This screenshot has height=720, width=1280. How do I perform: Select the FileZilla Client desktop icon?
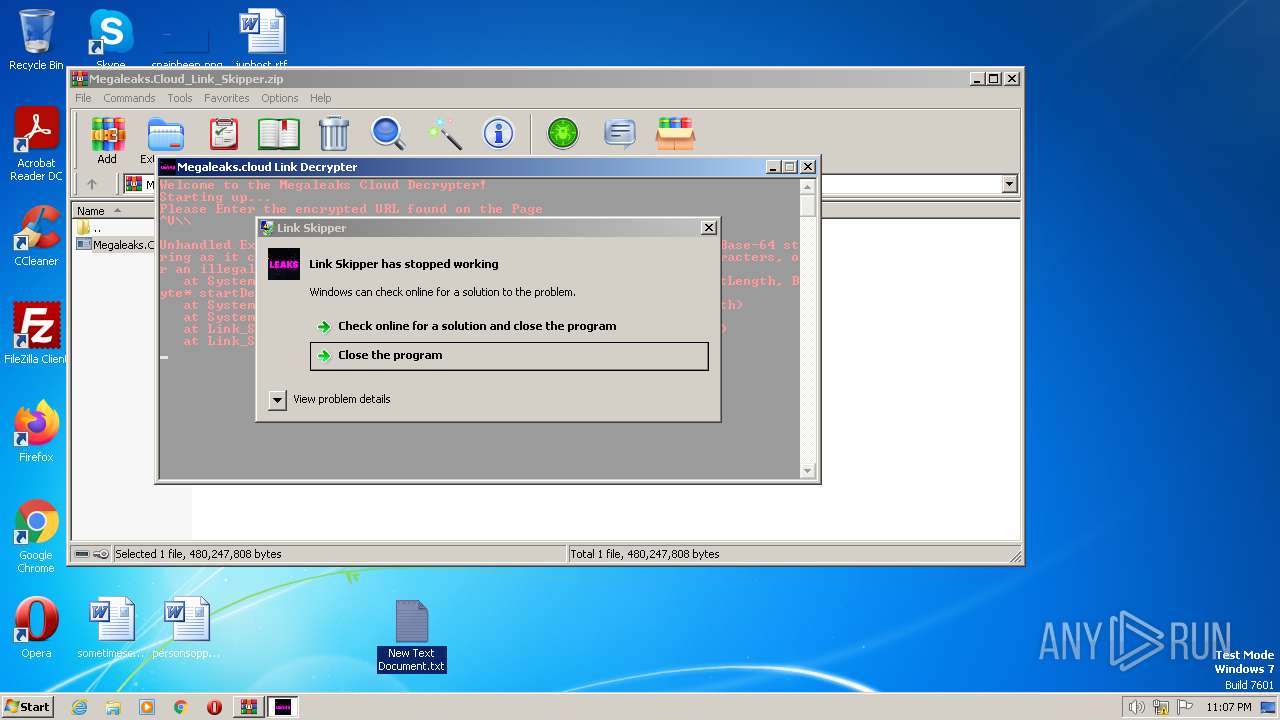click(x=36, y=334)
